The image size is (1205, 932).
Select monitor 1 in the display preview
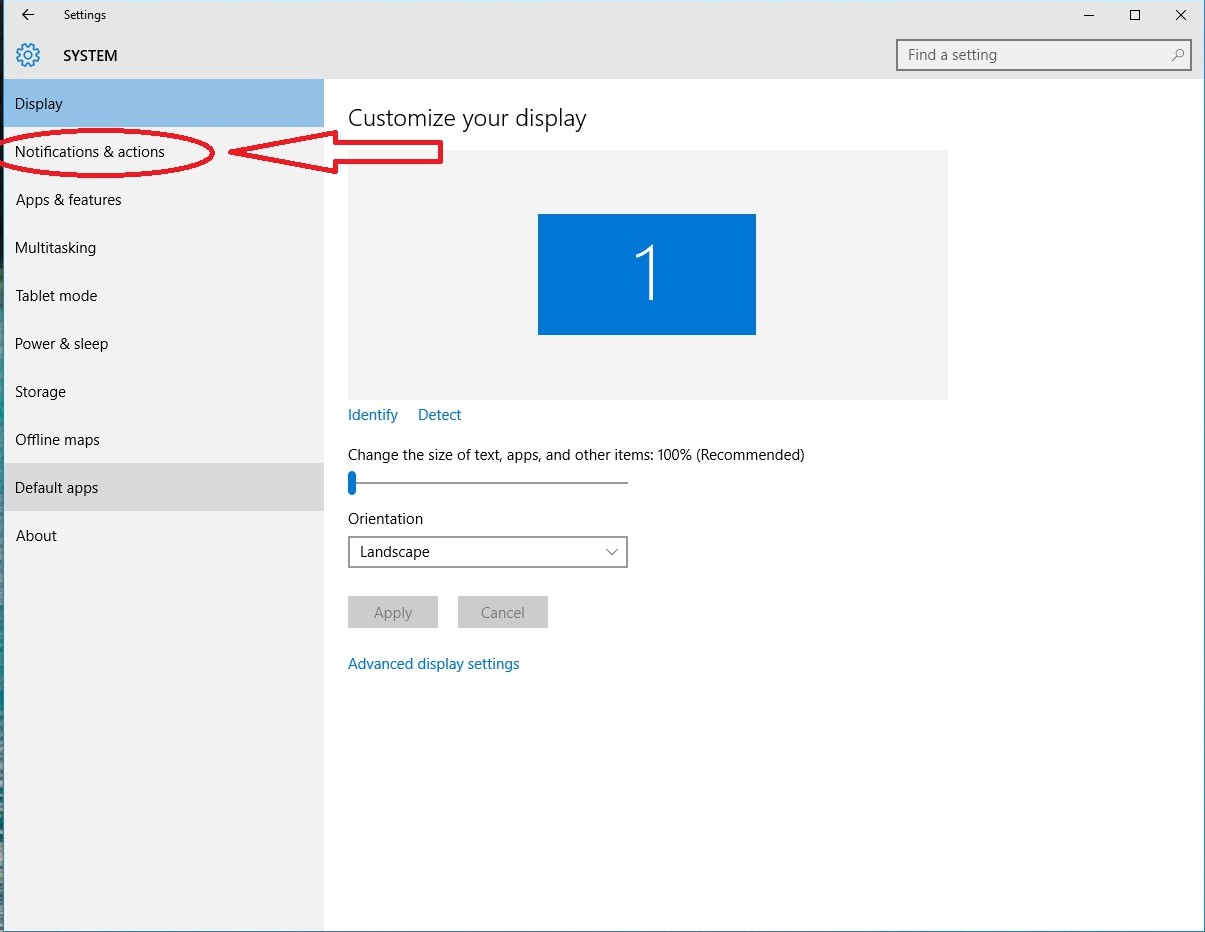click(647, 274)
